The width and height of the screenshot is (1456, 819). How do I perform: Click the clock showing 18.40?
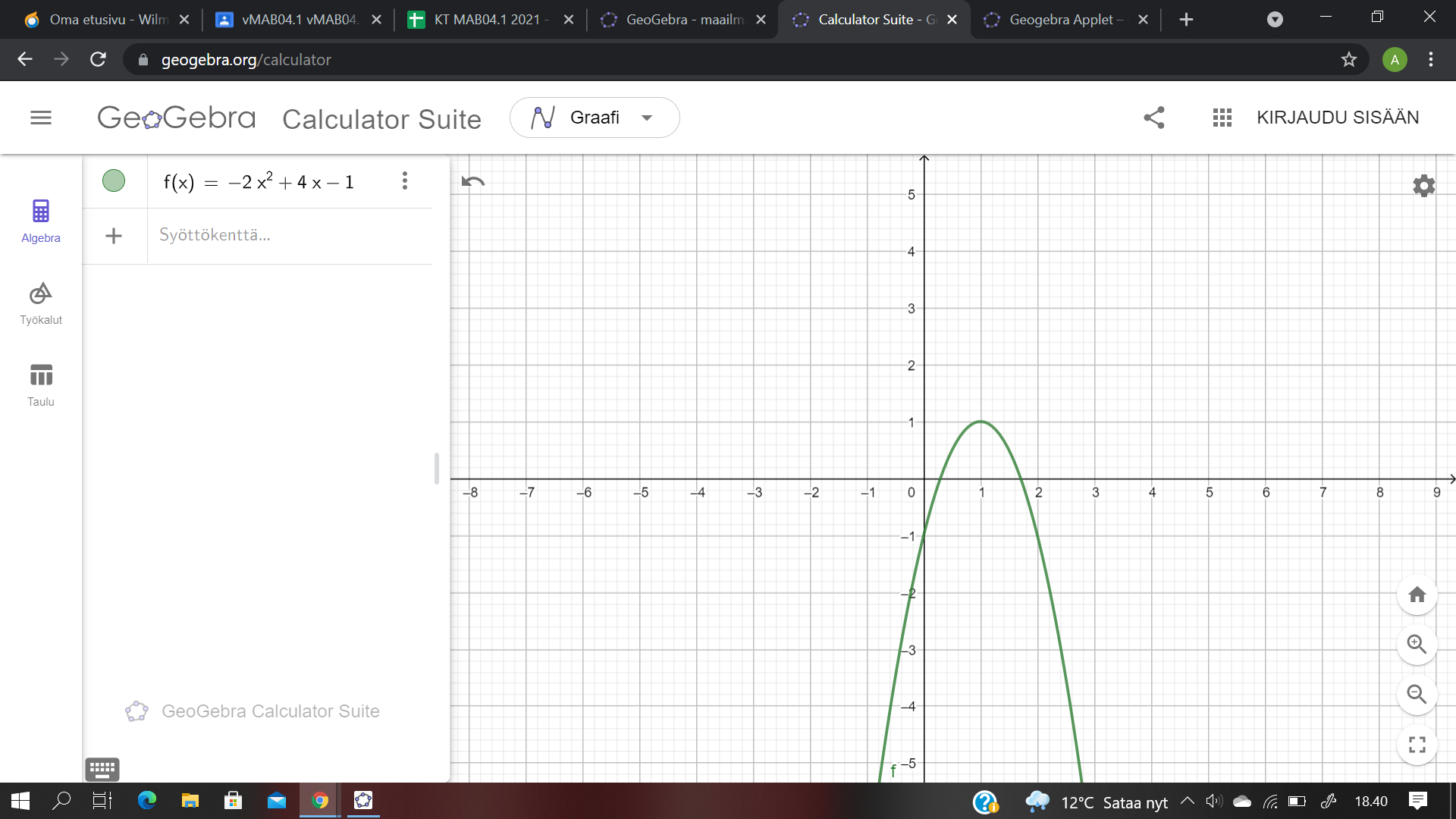pyautogui.click(x=1371, y=802)
